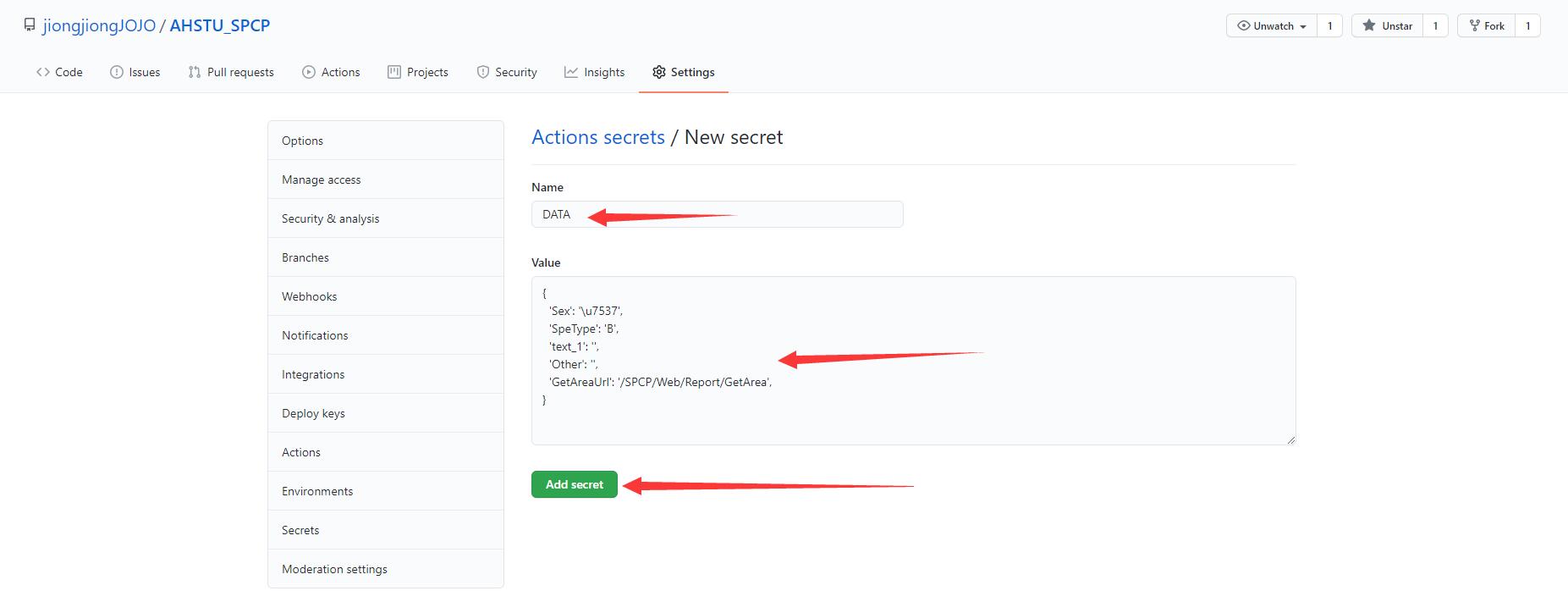Click the 'Sex': '\u7537' line in Value
This screenshot has width=1568, height=602.
(x=586, y=311)
